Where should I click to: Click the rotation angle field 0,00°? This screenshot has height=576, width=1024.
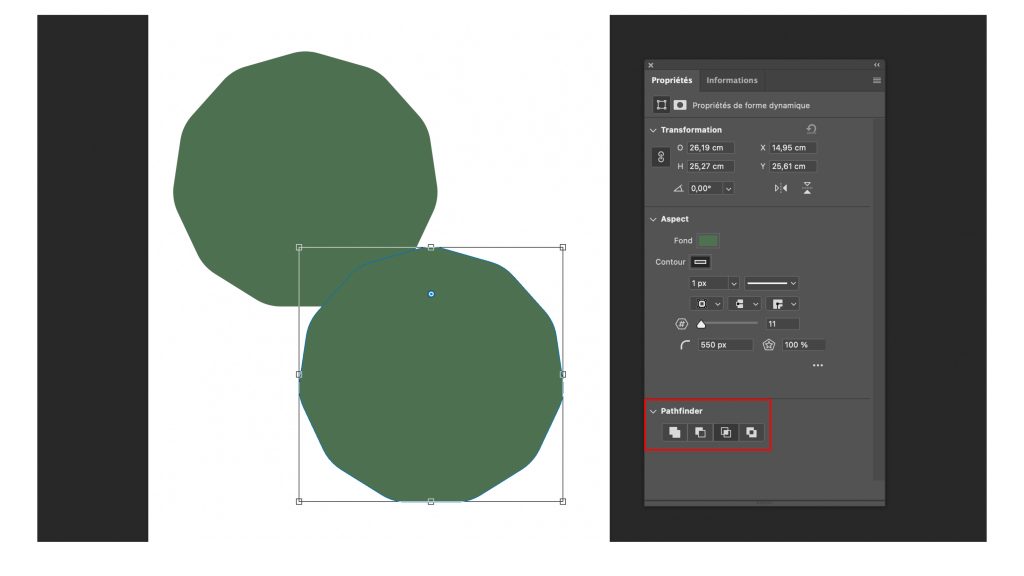coord(706,189)
